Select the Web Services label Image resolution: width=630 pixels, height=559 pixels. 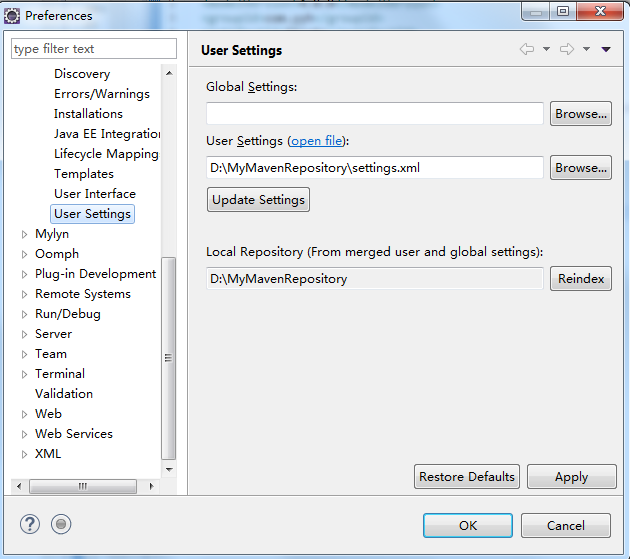click(x=74, y=434)
